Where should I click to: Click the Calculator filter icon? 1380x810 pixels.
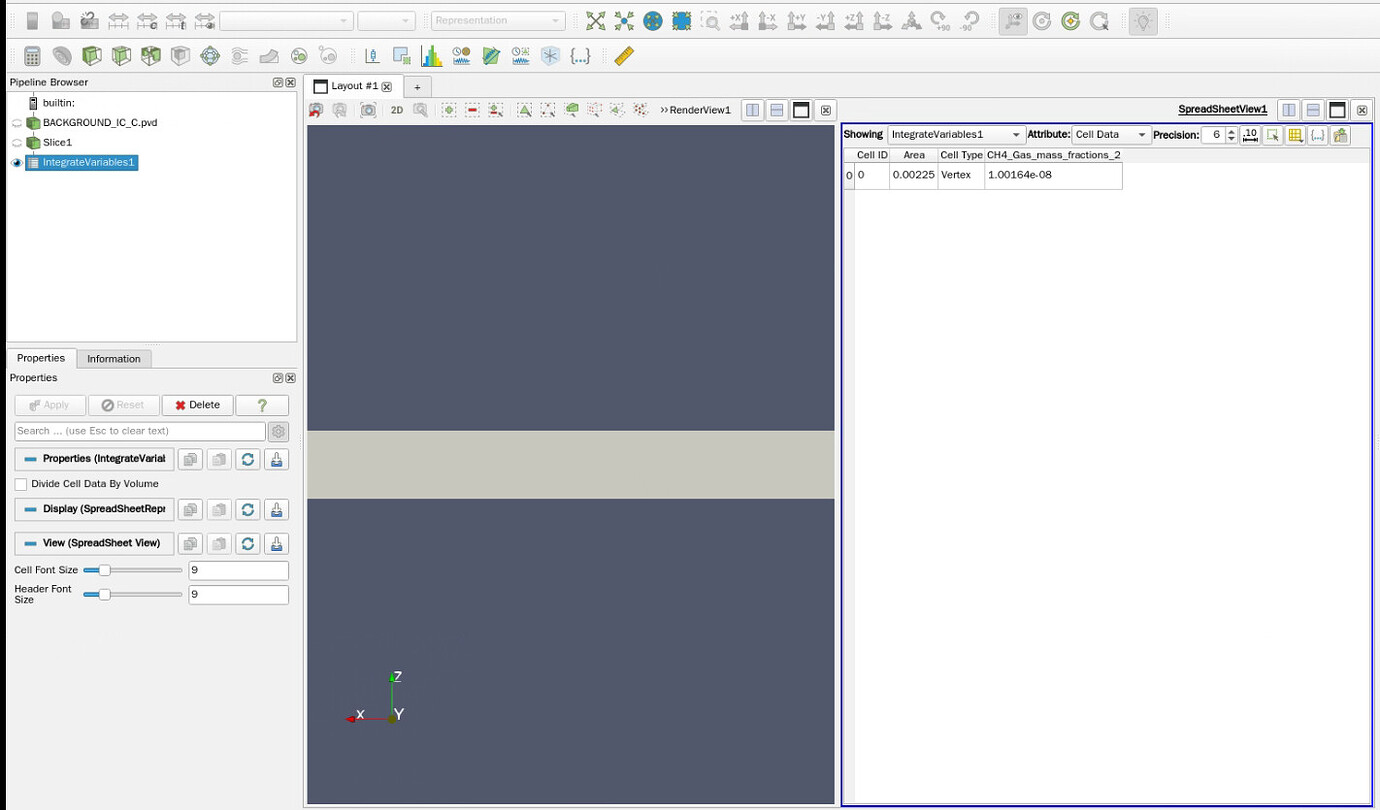point(32,56)
